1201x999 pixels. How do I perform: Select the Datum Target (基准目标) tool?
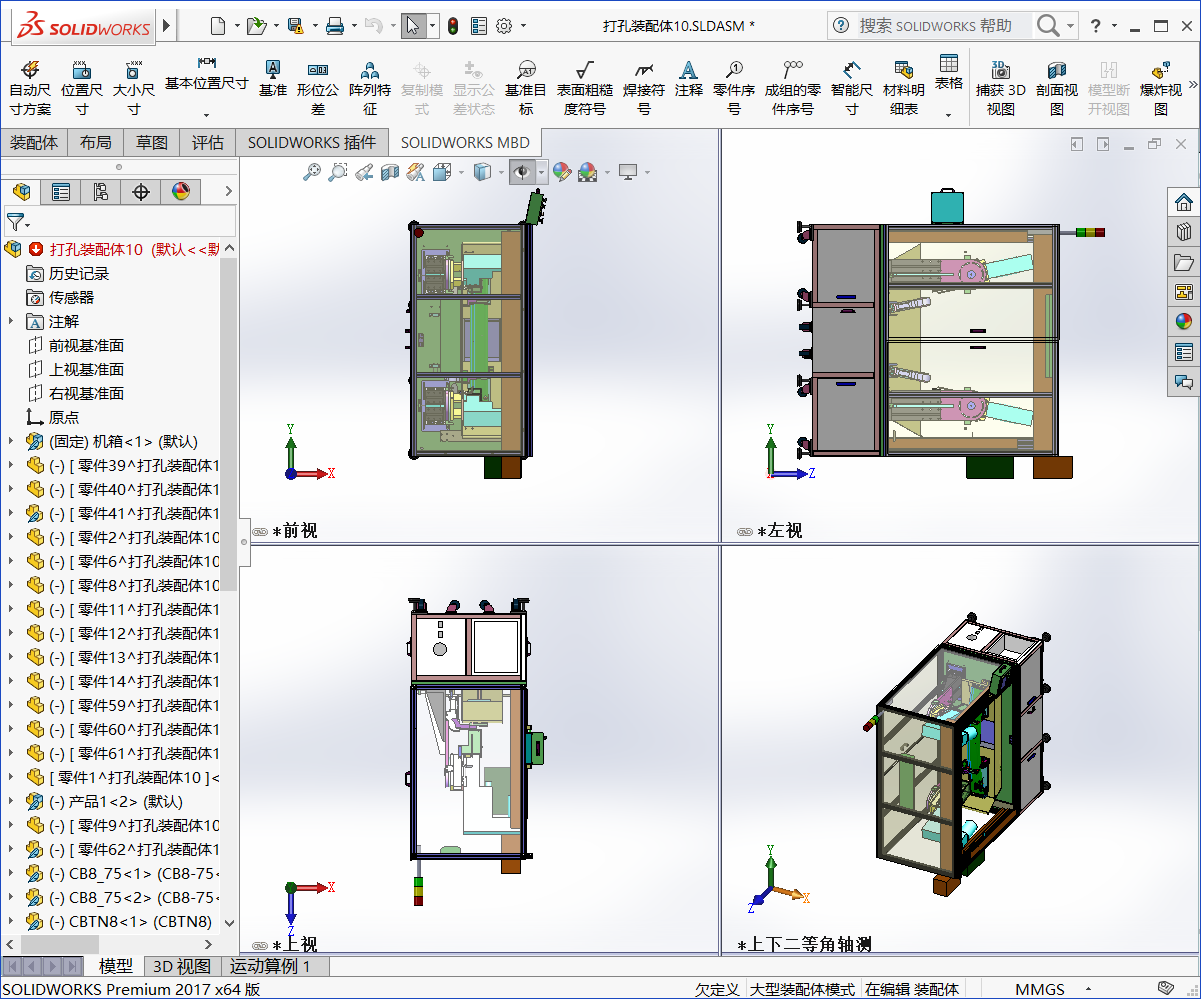tap(526, 86)
